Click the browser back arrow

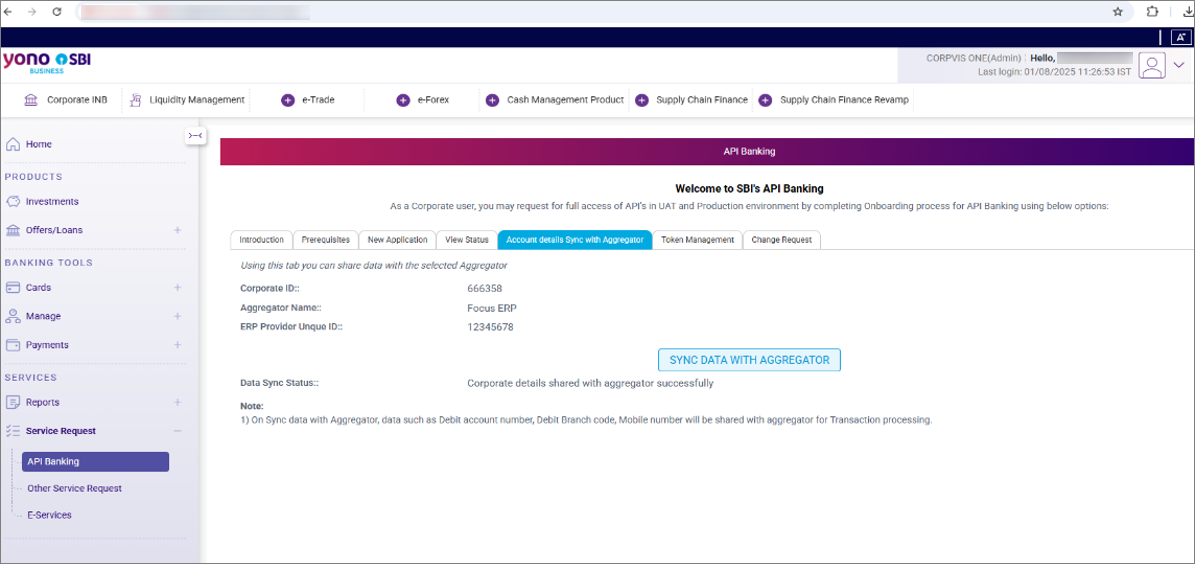[x=8, y=11]
